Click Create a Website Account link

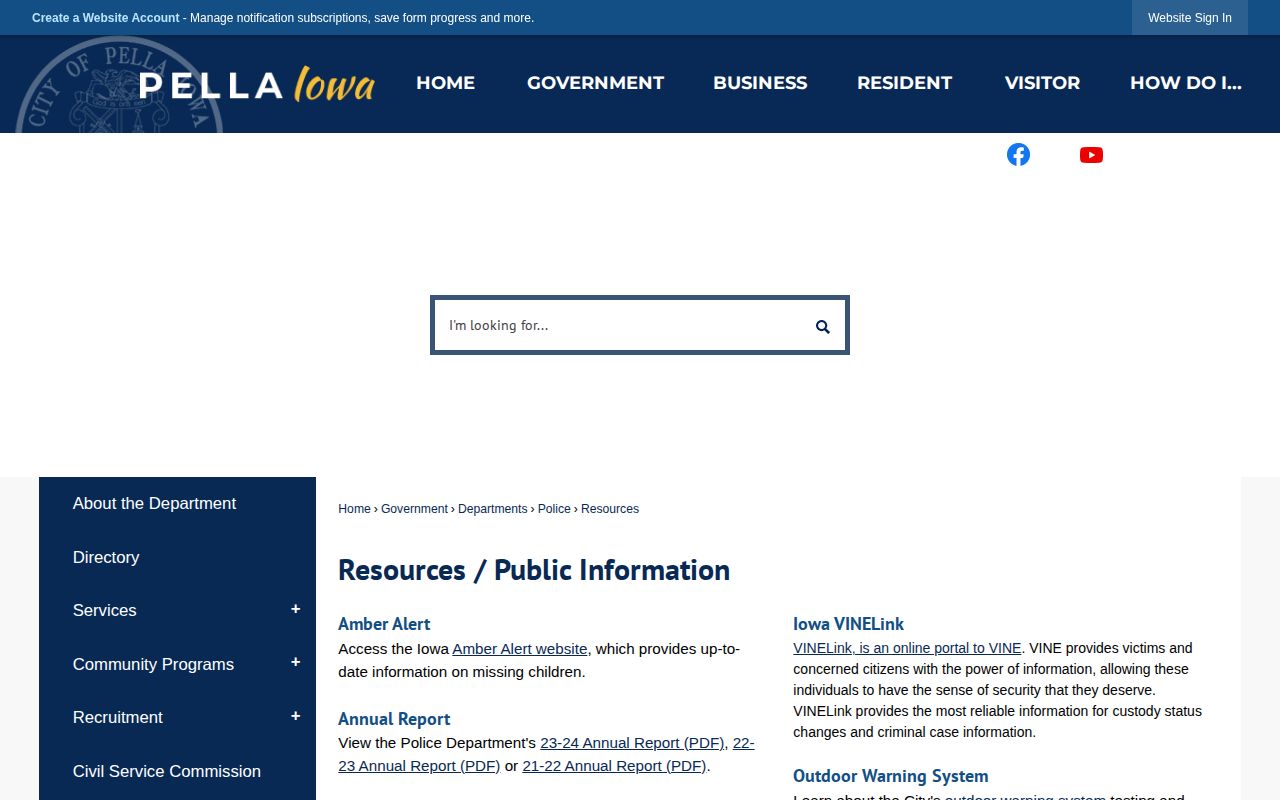106,18
